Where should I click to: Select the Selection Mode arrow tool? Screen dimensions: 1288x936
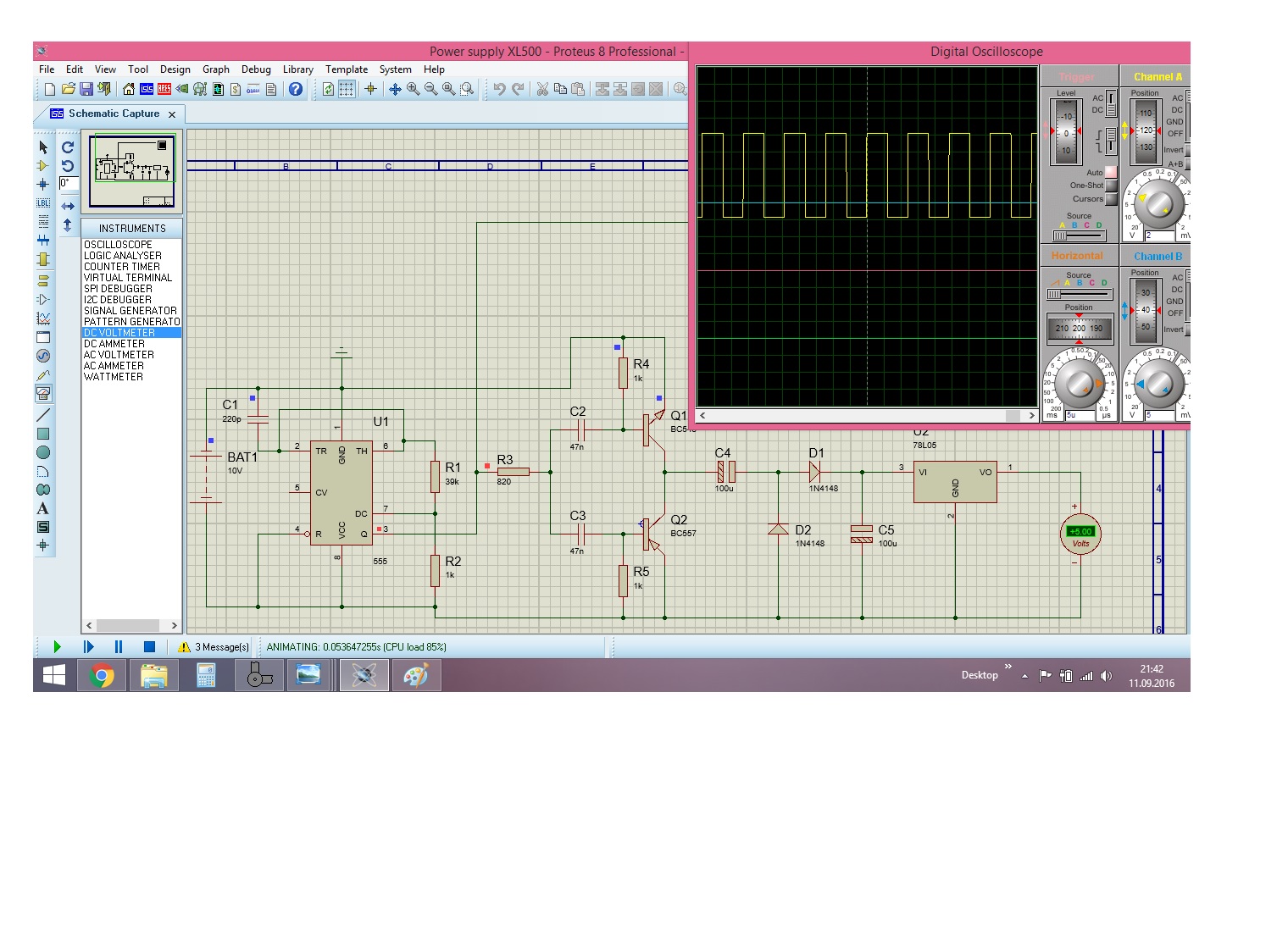(x=43, y=147)
